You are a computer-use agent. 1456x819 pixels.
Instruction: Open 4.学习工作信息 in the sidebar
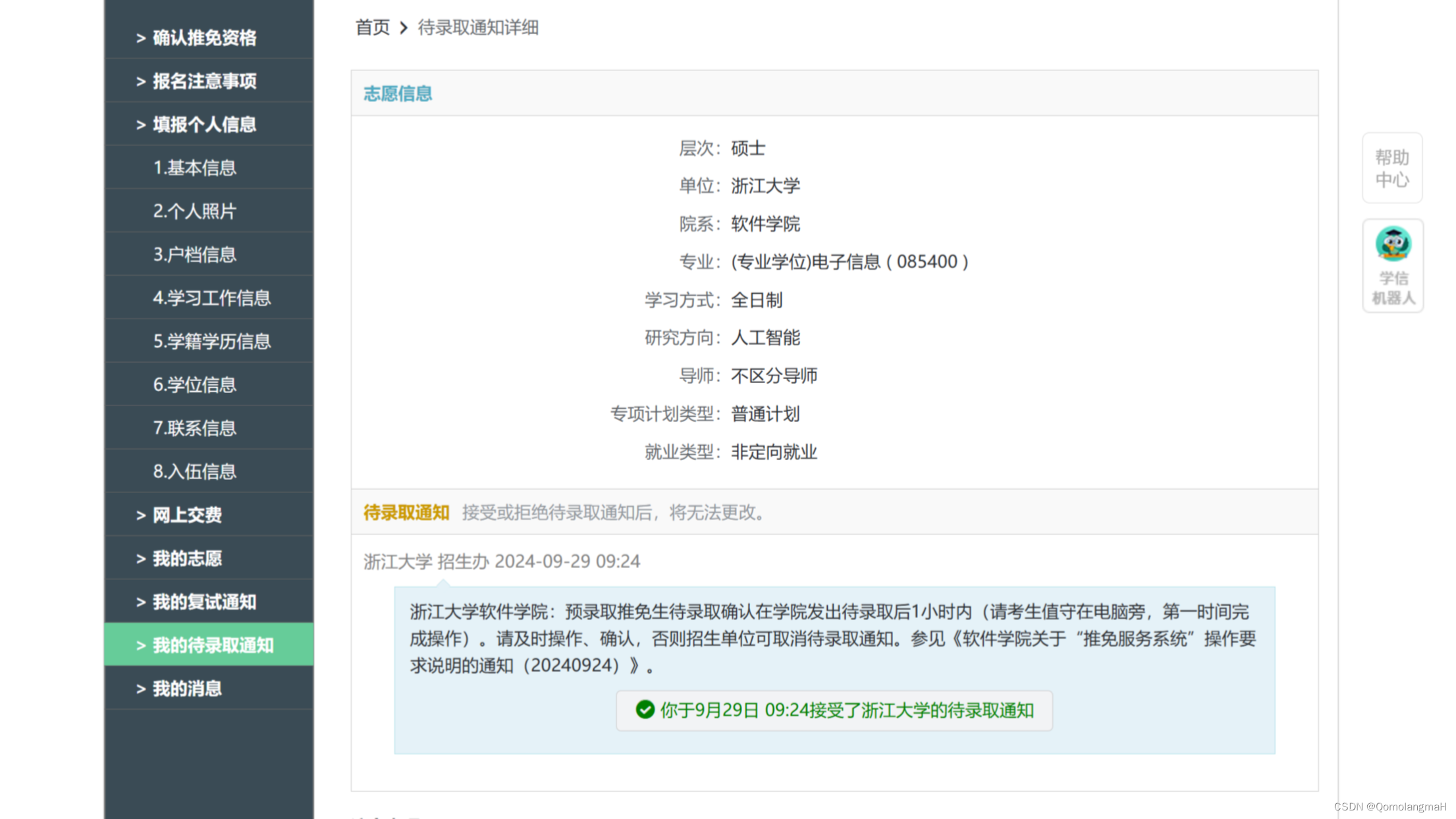(209, 298)
